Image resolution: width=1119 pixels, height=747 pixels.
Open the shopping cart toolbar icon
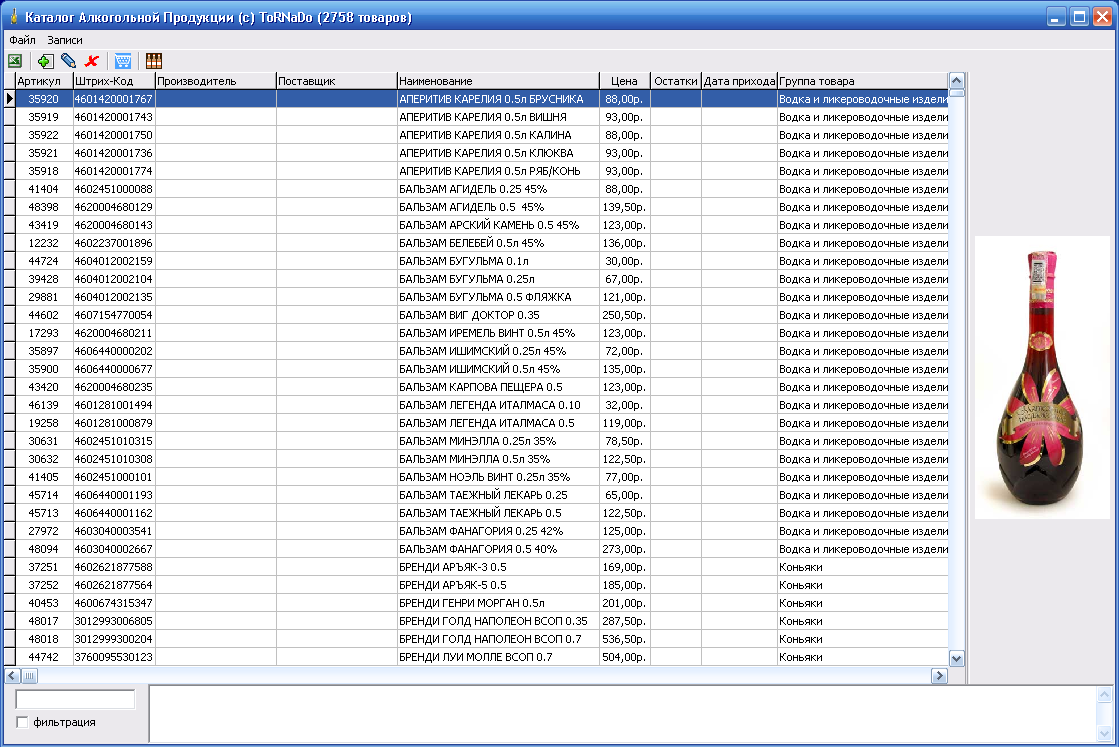point(123,61)
